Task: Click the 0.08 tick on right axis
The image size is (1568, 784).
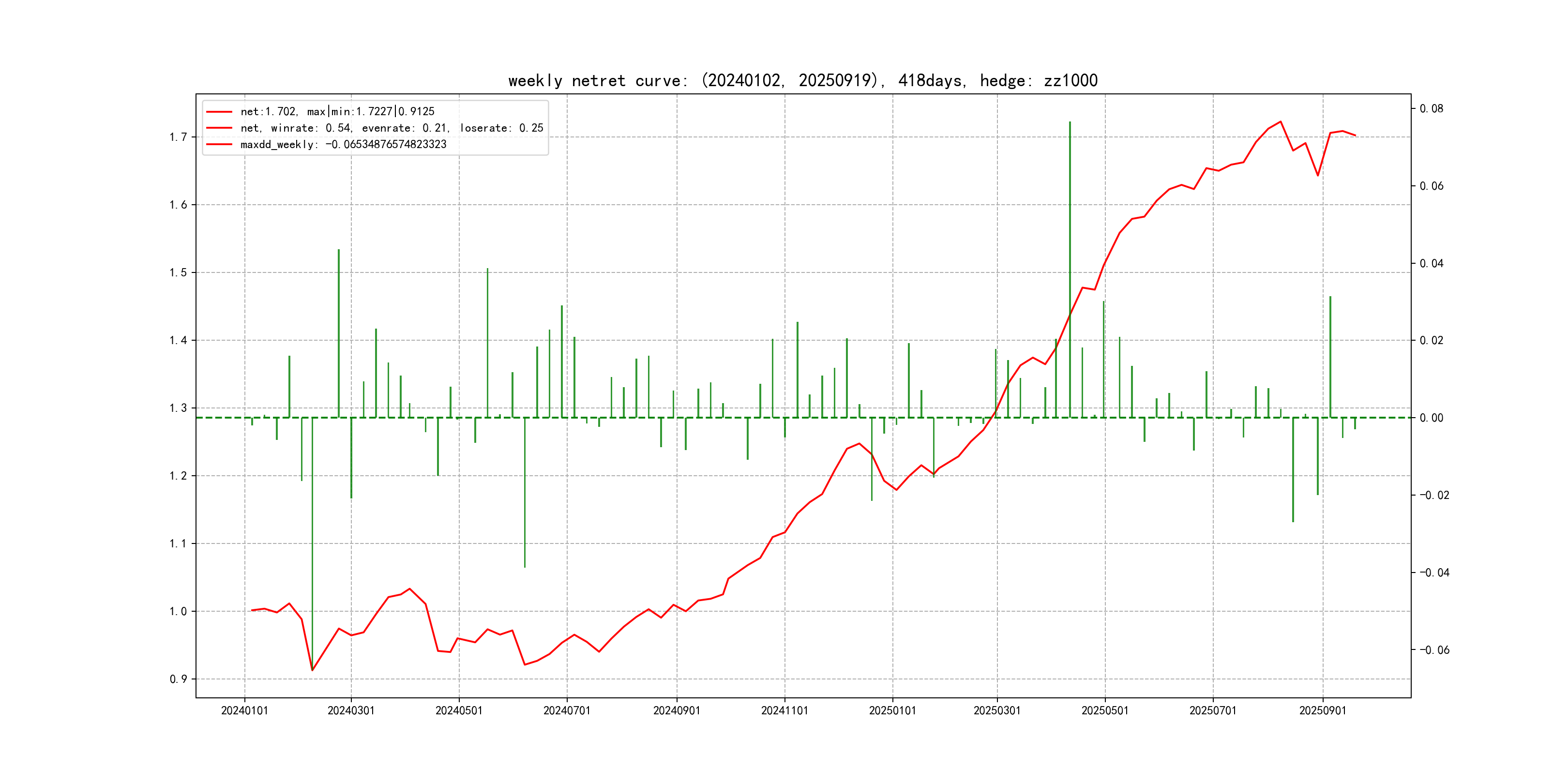Action: (x=1431, y=108)
